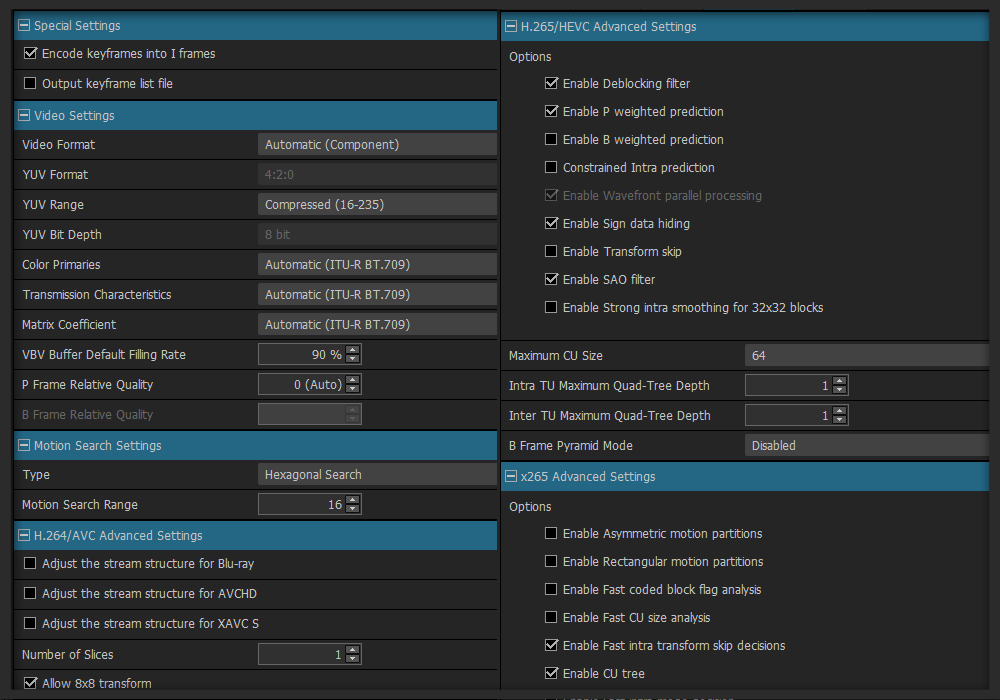Enable Output keyframe list file
1000x700 pixels.
point(30,84)
